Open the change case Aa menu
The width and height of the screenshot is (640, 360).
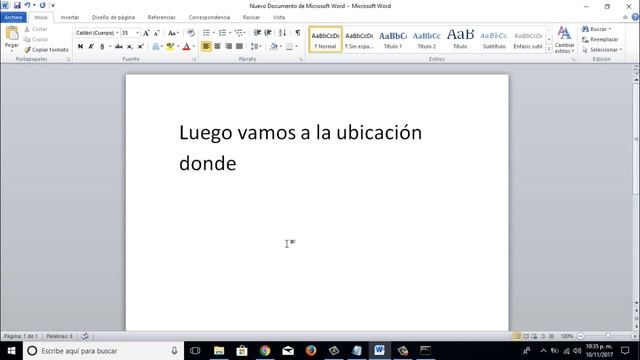(x=173, y=33)
